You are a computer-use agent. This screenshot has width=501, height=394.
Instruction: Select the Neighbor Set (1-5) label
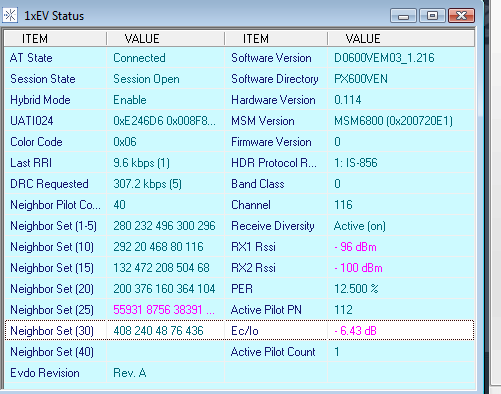tap(53, 226)
